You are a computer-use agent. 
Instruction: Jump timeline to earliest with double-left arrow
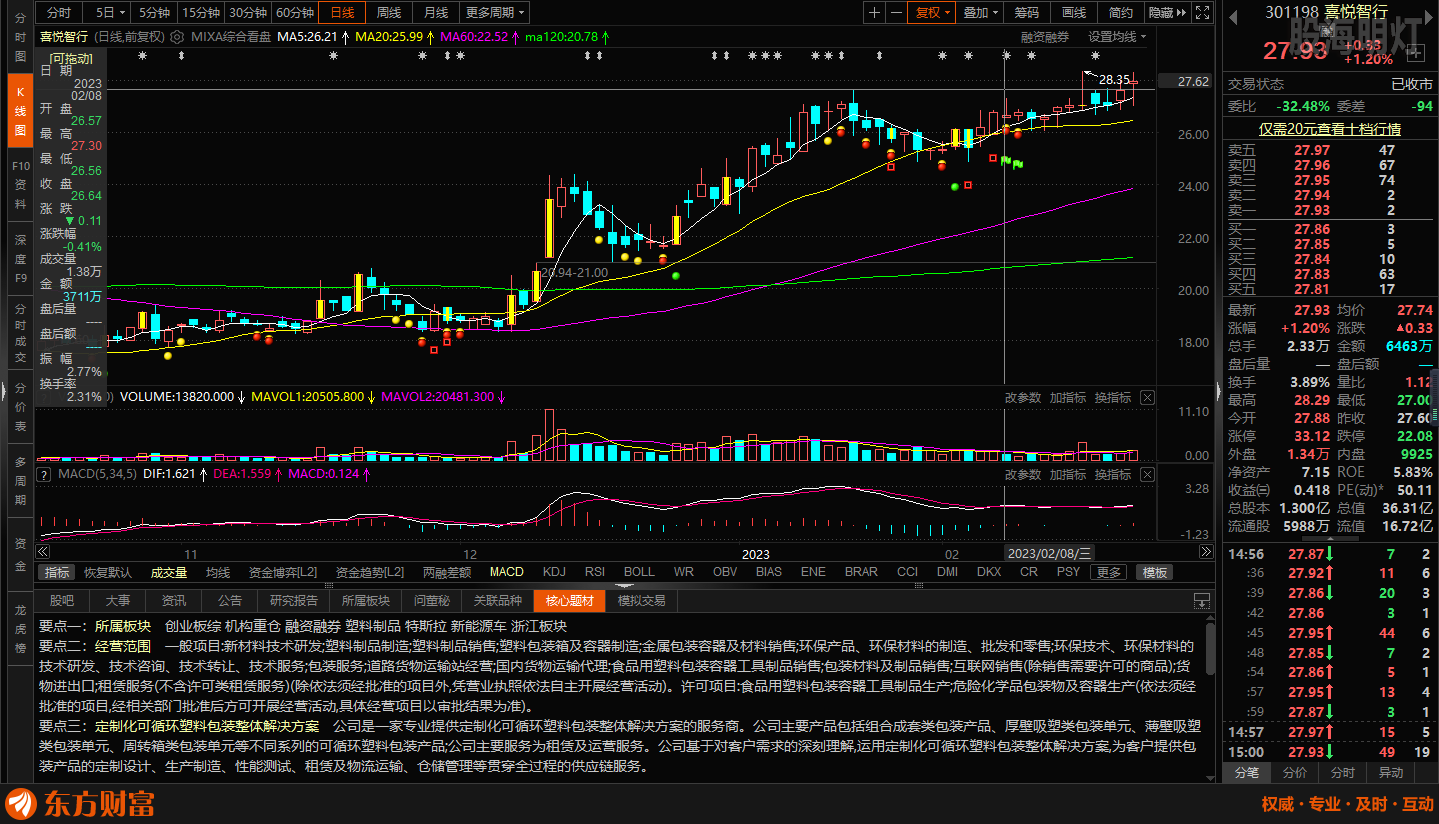click(43, 552)
